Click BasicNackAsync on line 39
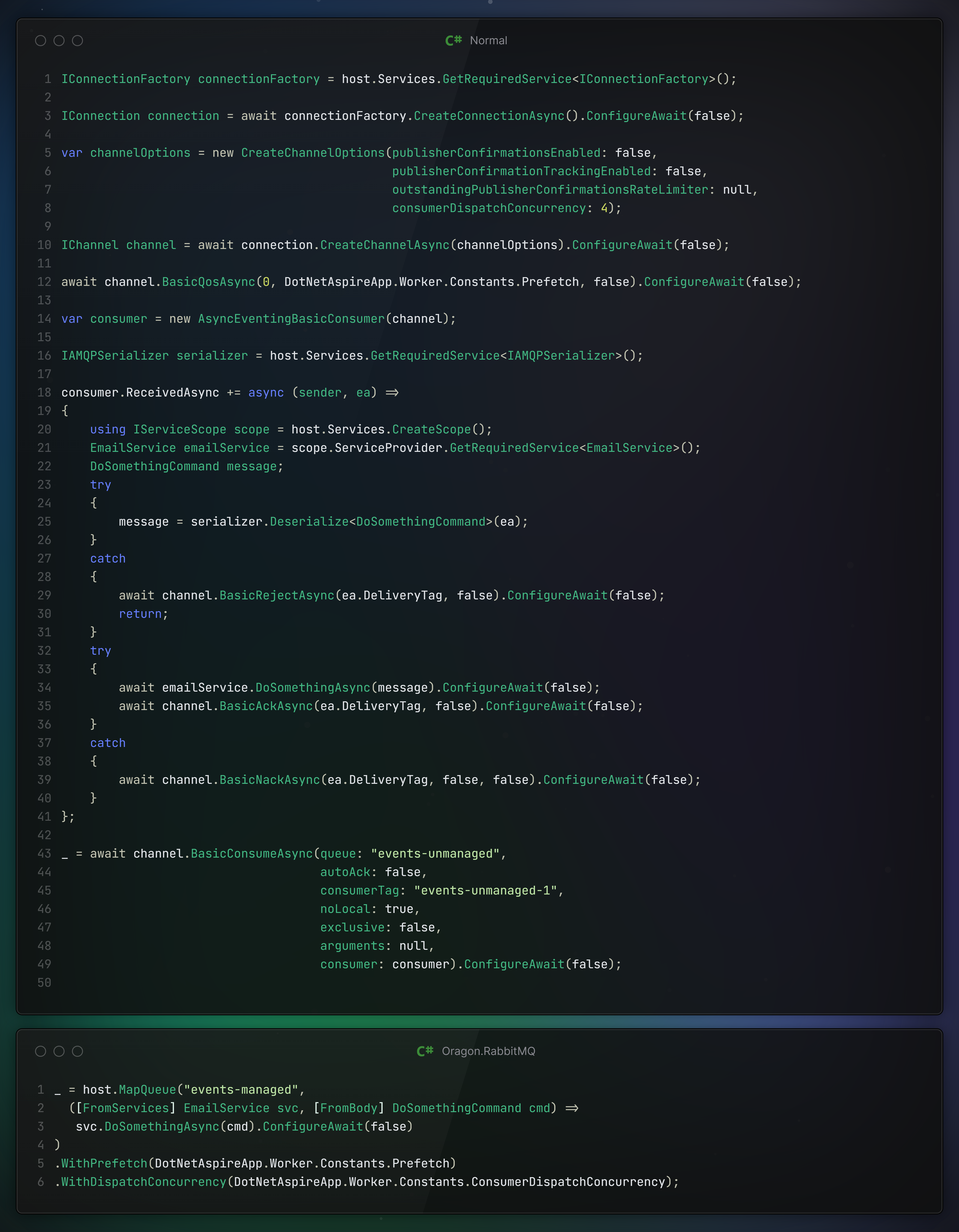 tap(270, 780)
